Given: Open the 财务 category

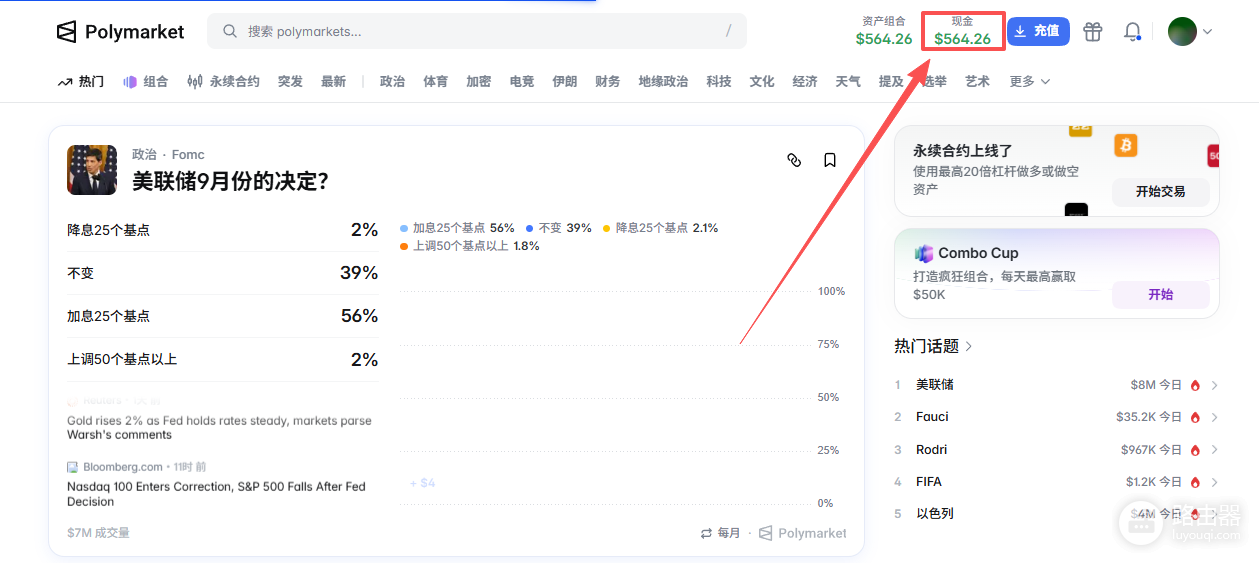Looking at the screenshot, I should [607, 81].
